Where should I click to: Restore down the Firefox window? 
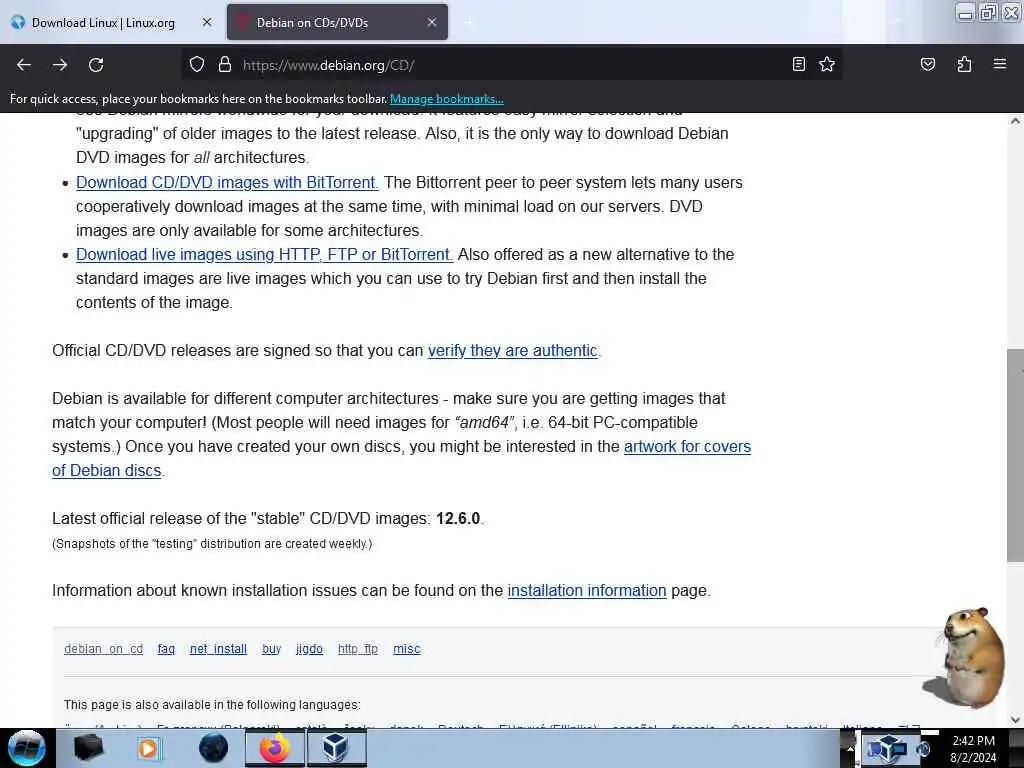[988, 12]
